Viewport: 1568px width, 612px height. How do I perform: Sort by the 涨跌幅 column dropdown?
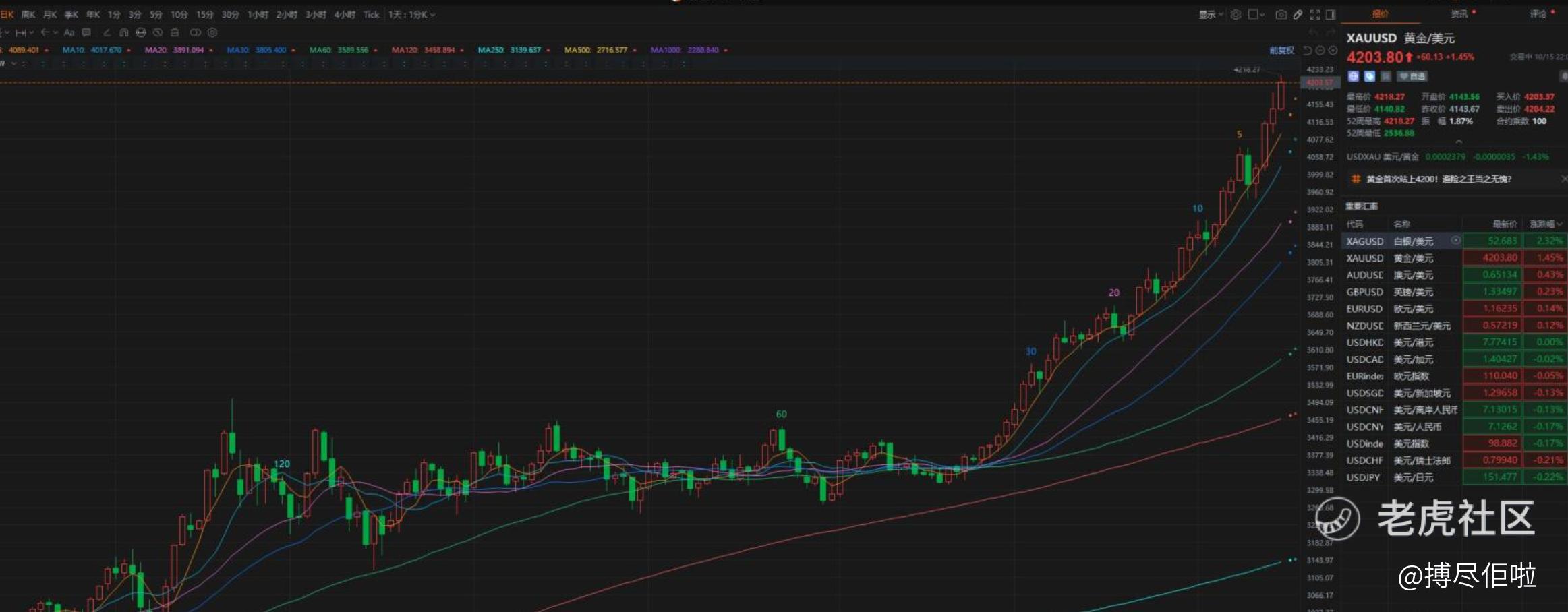pyautogui.click(x=1546, y=224)
